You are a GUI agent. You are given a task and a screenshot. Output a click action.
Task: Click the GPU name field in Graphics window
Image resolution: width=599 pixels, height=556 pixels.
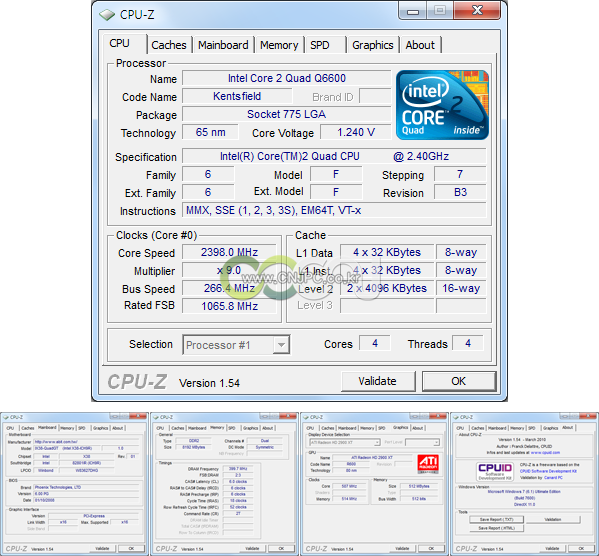372,457
